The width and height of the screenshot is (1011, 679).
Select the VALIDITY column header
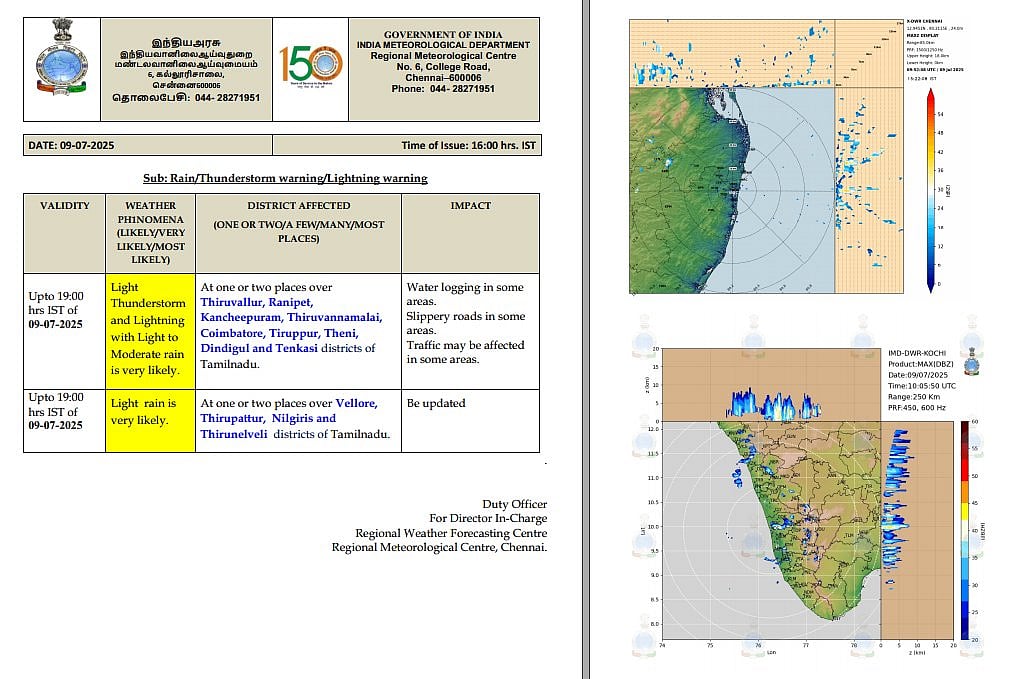tap(64, 206)
